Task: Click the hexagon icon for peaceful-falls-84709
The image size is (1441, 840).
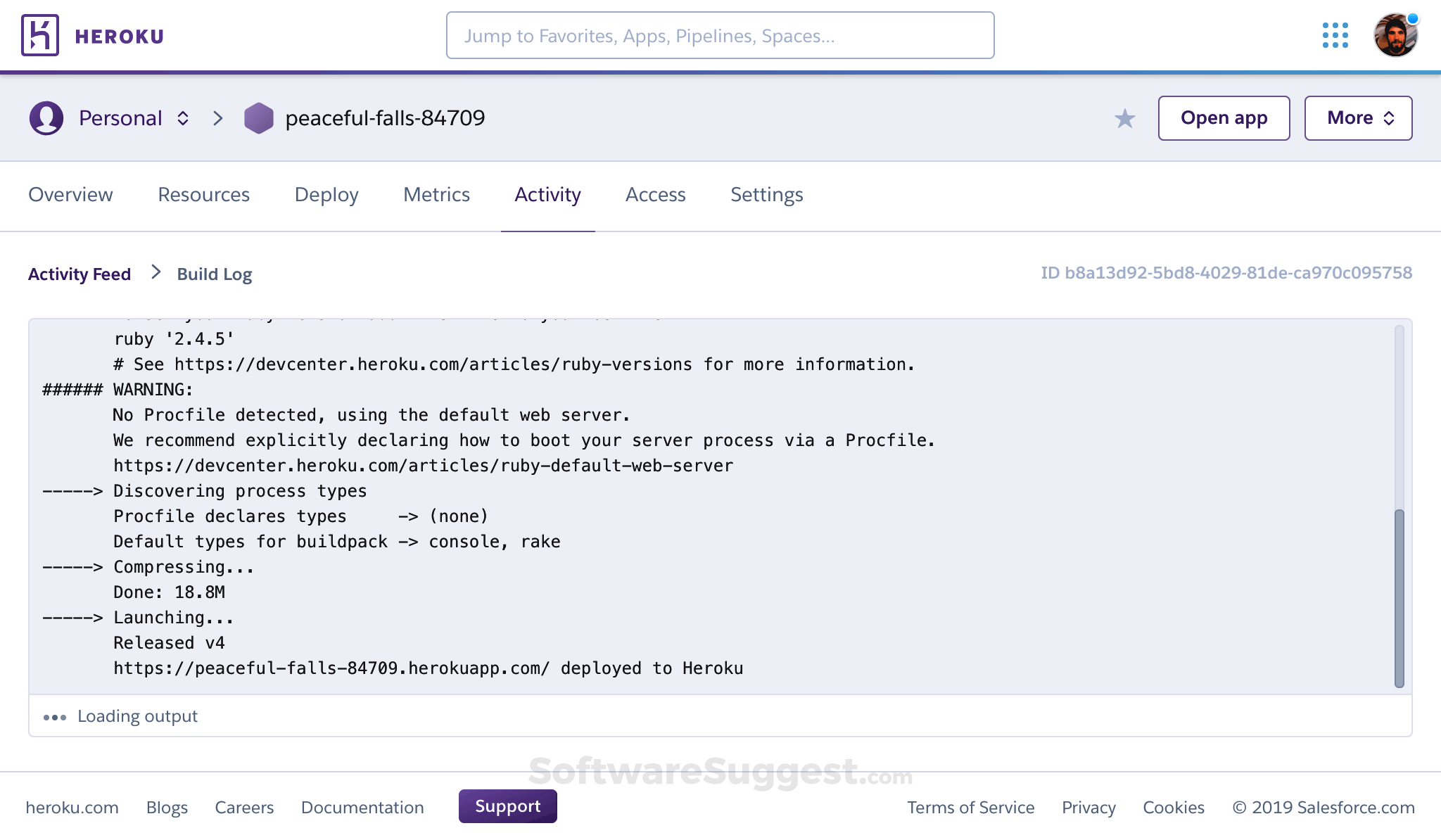Action: (260, 118)
